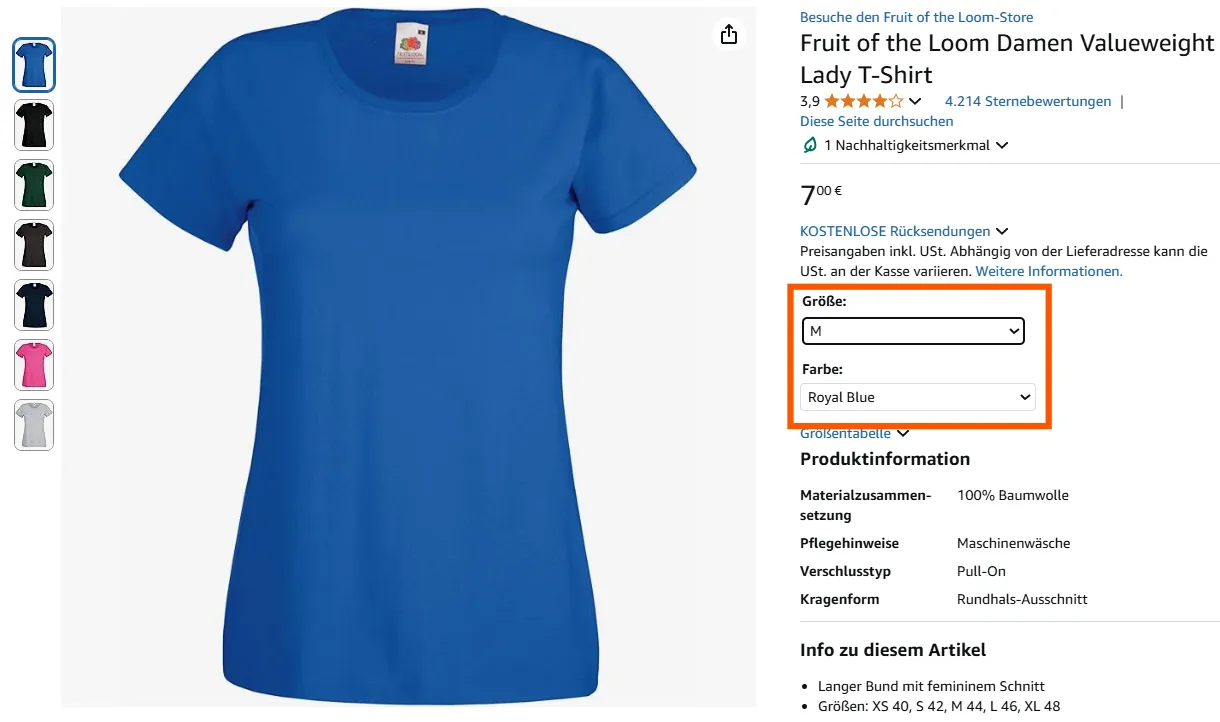This screenshot has width=1220, height=722.
Task: Click the share icon above the product image
Action: coord(728,34)
